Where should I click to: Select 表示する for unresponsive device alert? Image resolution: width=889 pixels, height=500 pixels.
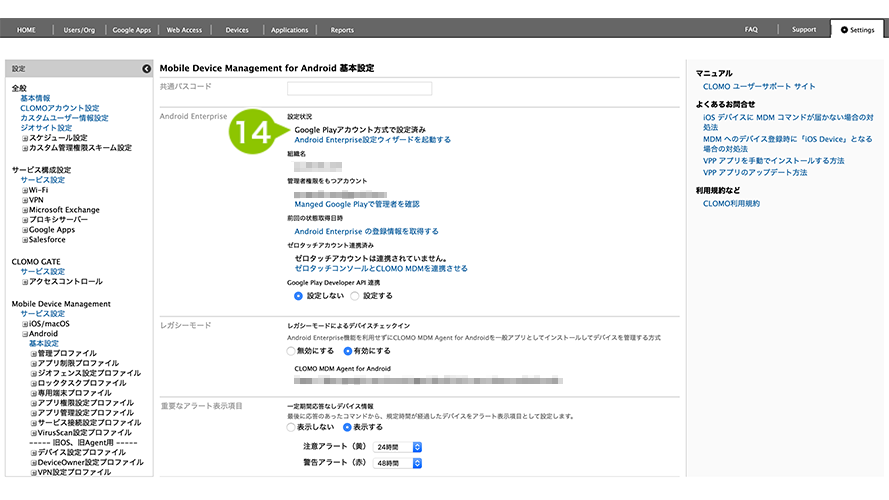click(348, 427)
